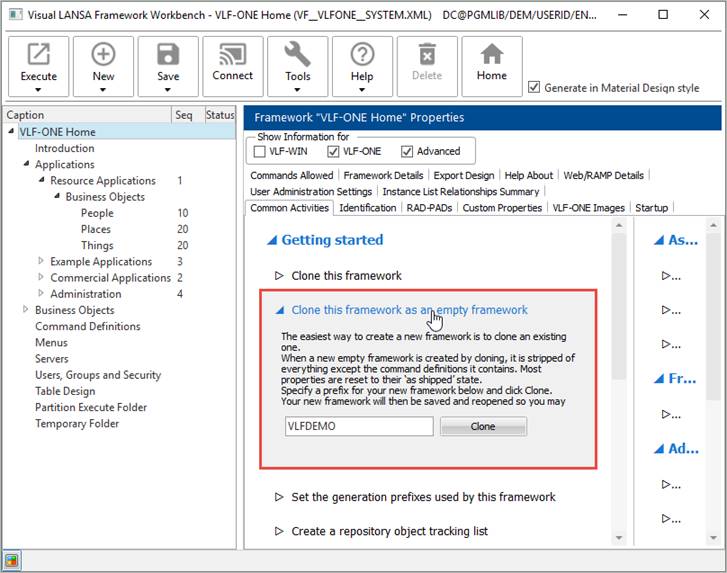Open the Tools wrench icon
727x573 pixels.
tap(297, 55)
